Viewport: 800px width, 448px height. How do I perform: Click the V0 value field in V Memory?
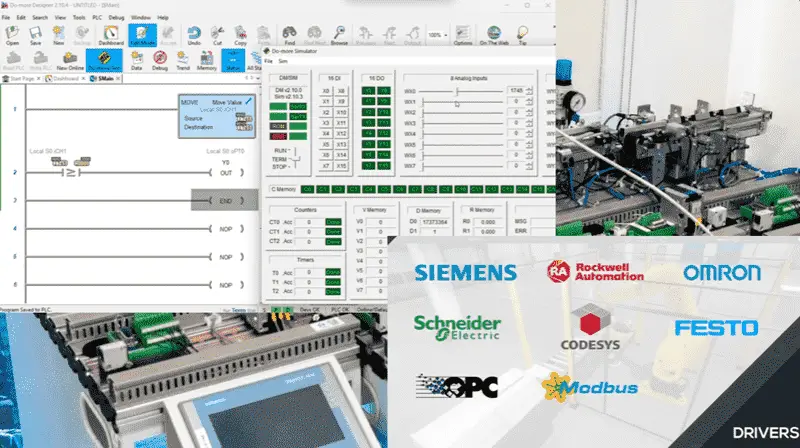(x=380, y=222)
